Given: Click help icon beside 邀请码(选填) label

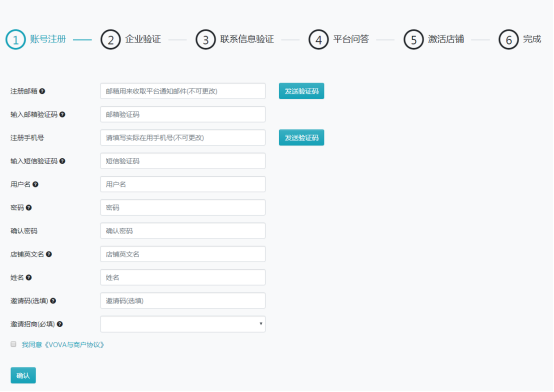Looking at the screenshot, I should [x=53, y=301].
